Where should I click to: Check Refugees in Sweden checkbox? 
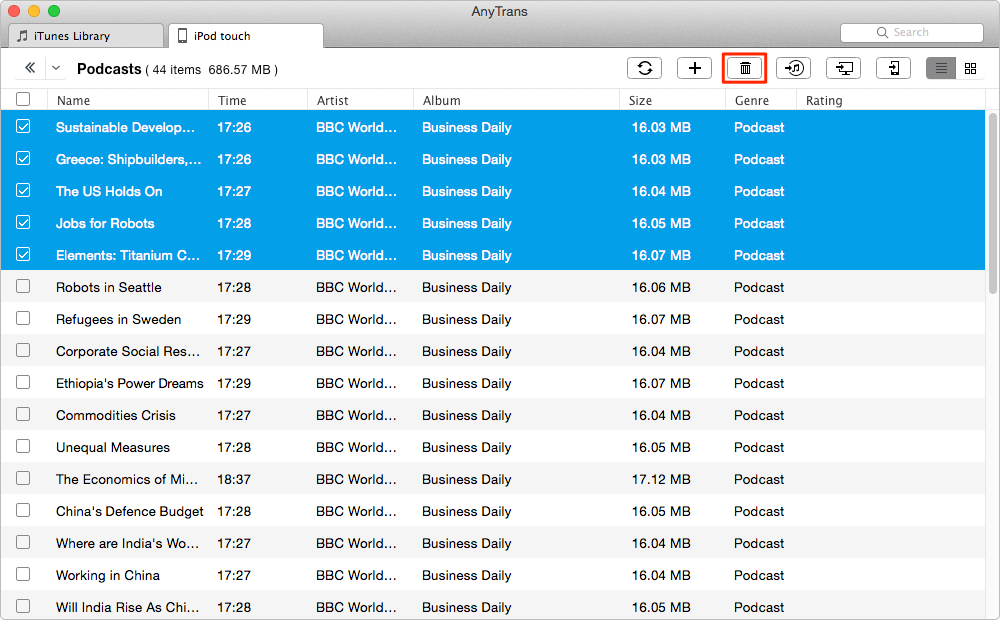(x=23, y=318)
